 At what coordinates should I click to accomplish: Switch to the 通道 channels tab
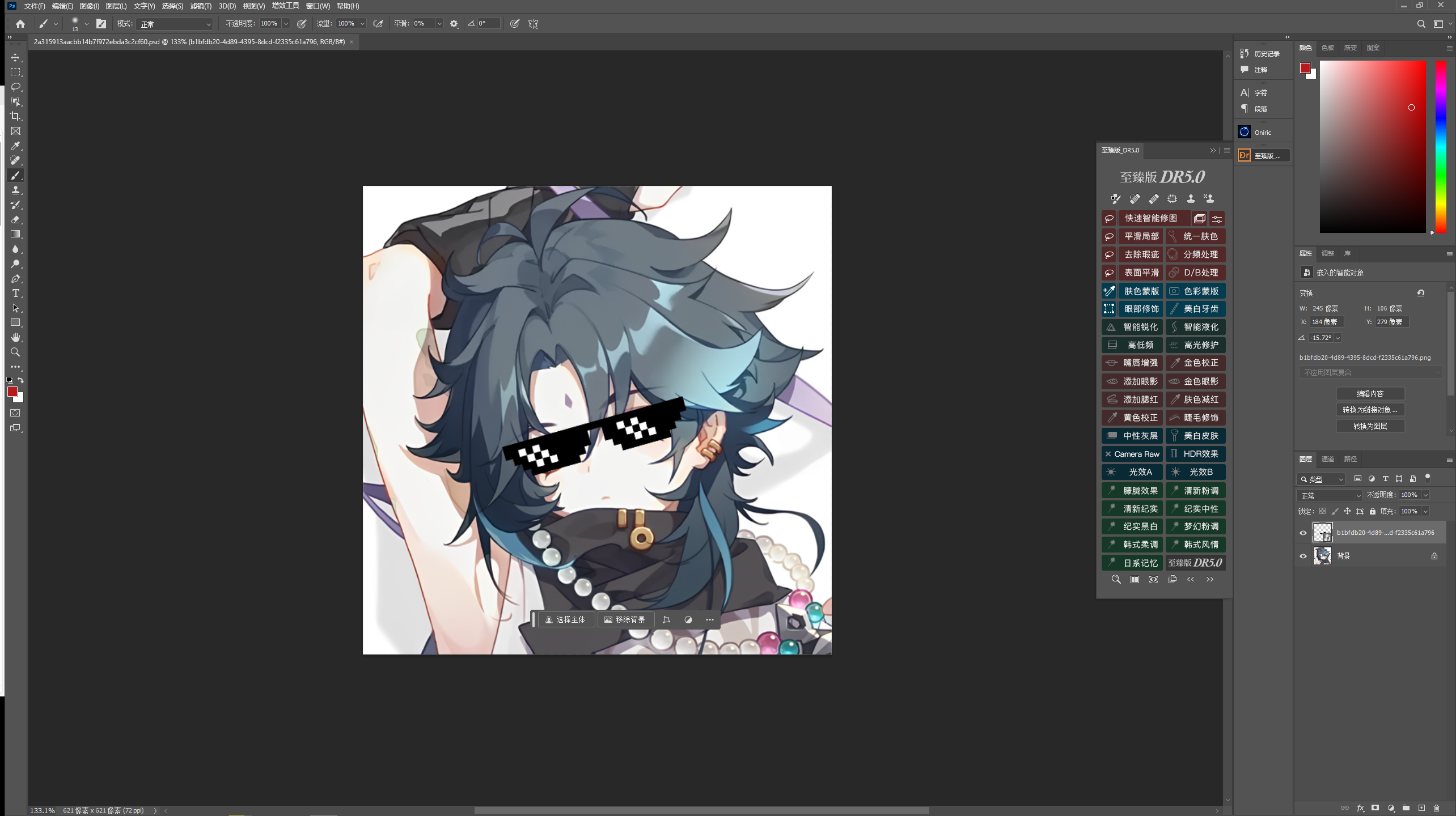[1328, 459]
